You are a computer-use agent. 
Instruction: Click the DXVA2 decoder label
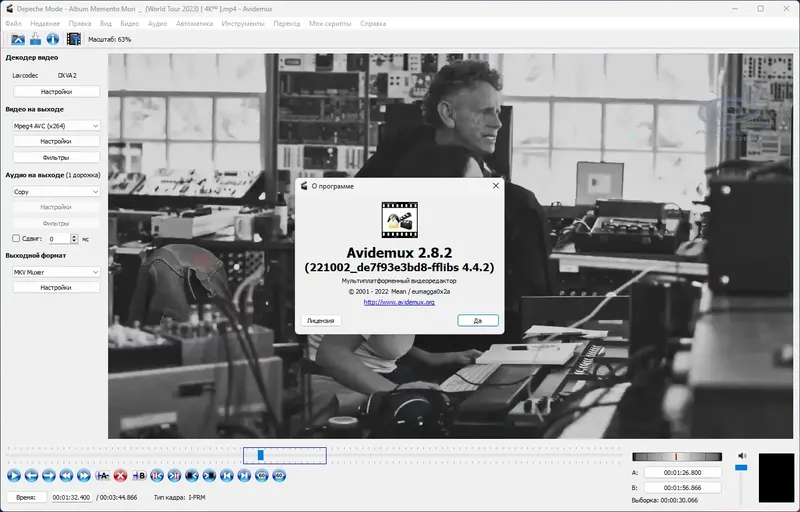point(67,75)
